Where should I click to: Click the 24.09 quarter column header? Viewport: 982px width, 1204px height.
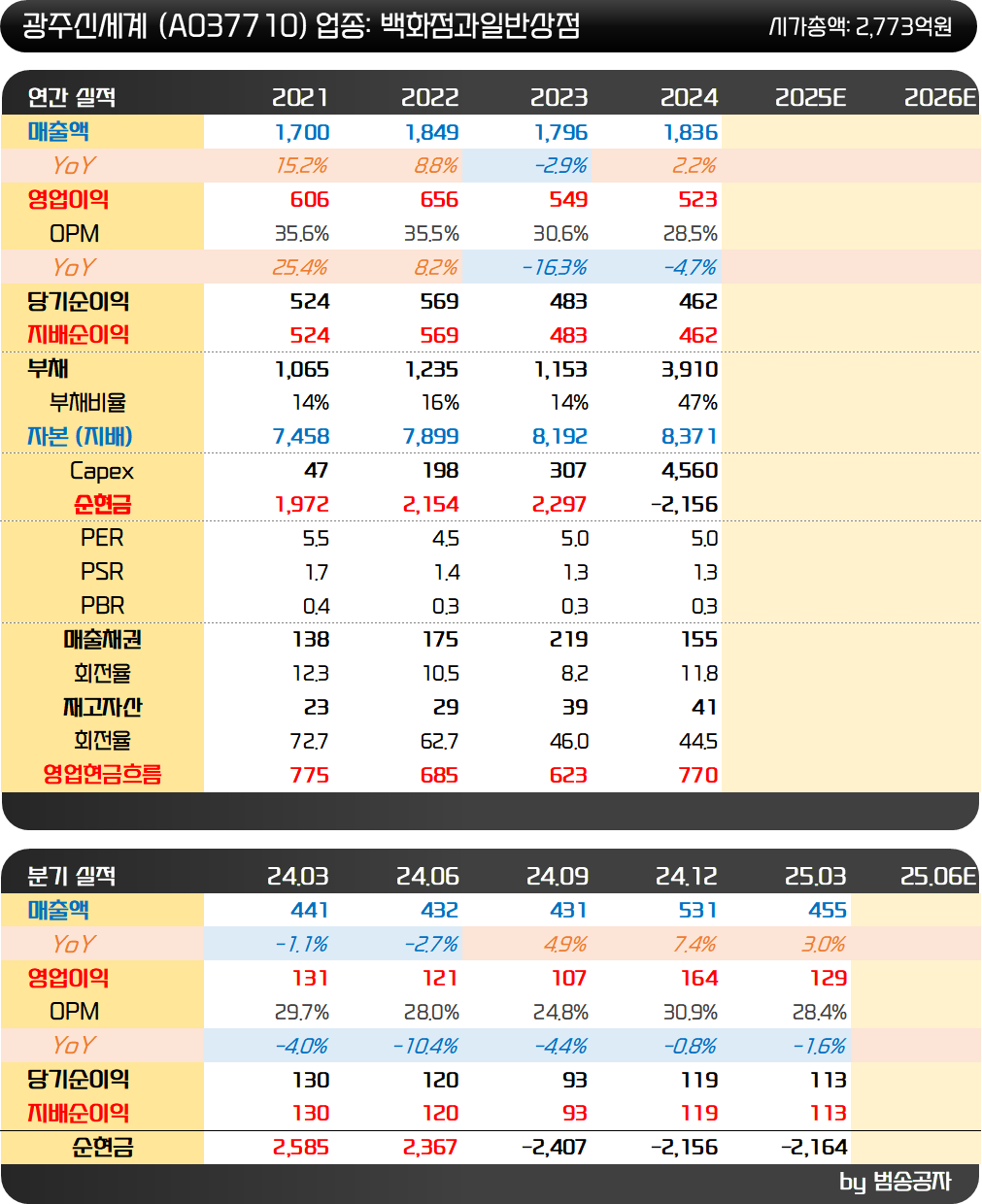pyautogui.click(x=558, y=876)
